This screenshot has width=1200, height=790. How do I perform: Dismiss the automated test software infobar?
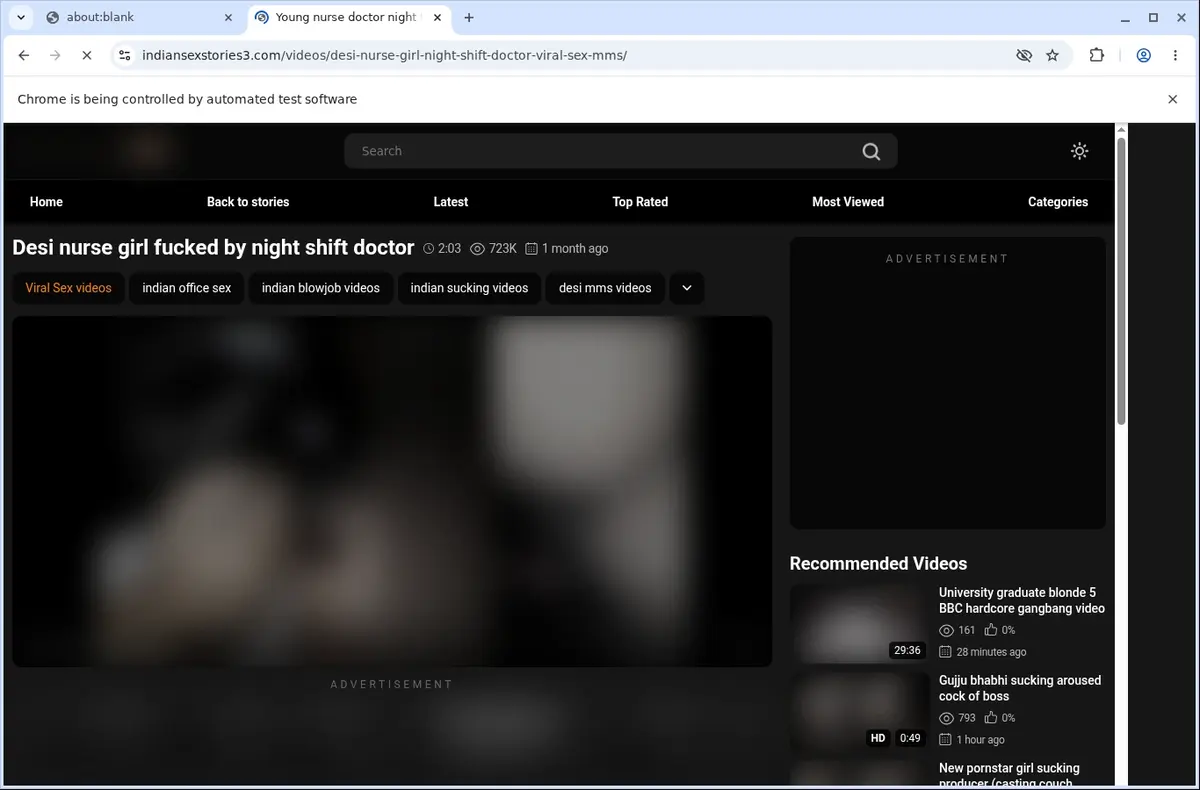(1172, 99)
